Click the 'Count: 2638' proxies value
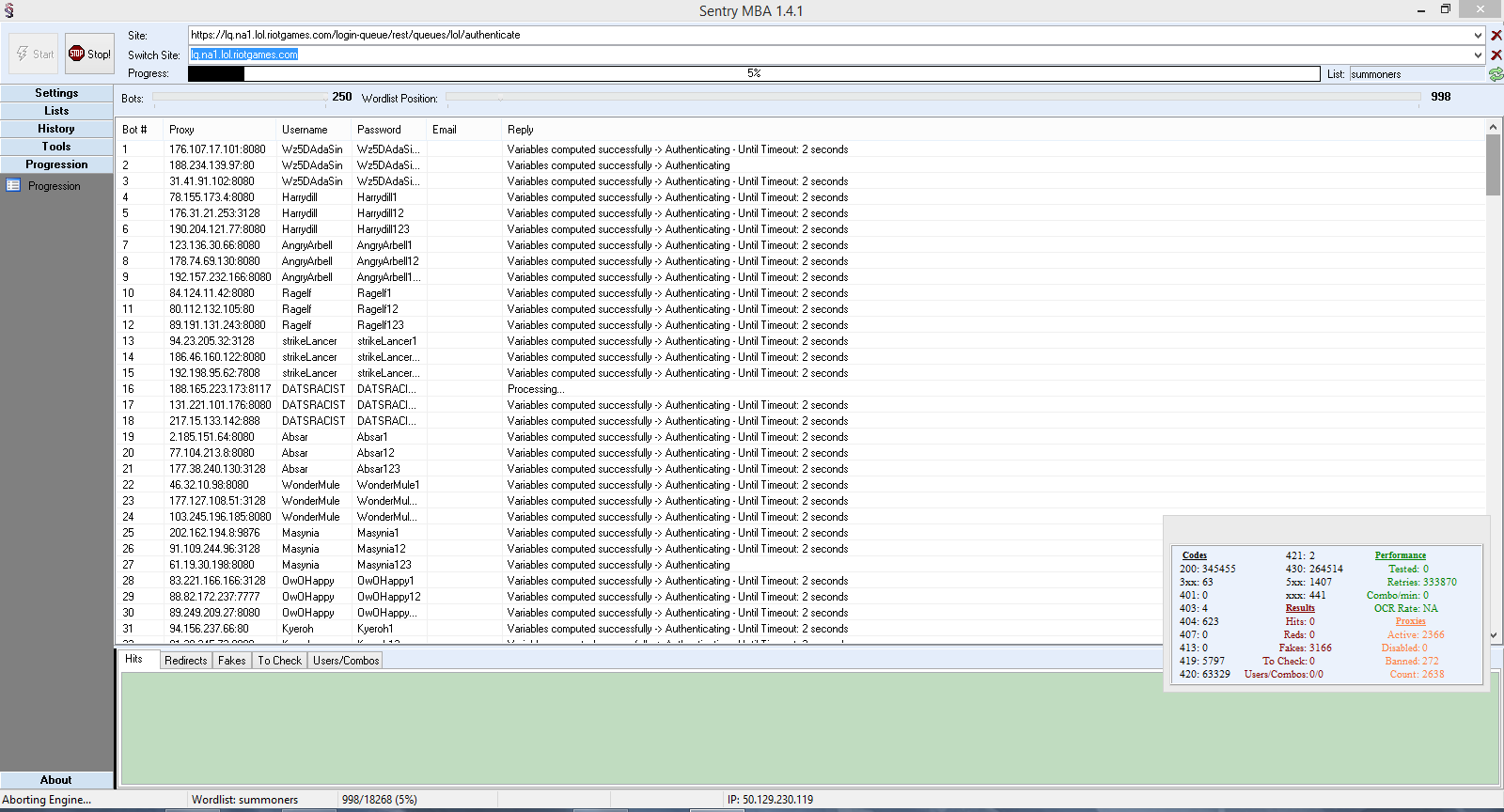 point(1417,674)
